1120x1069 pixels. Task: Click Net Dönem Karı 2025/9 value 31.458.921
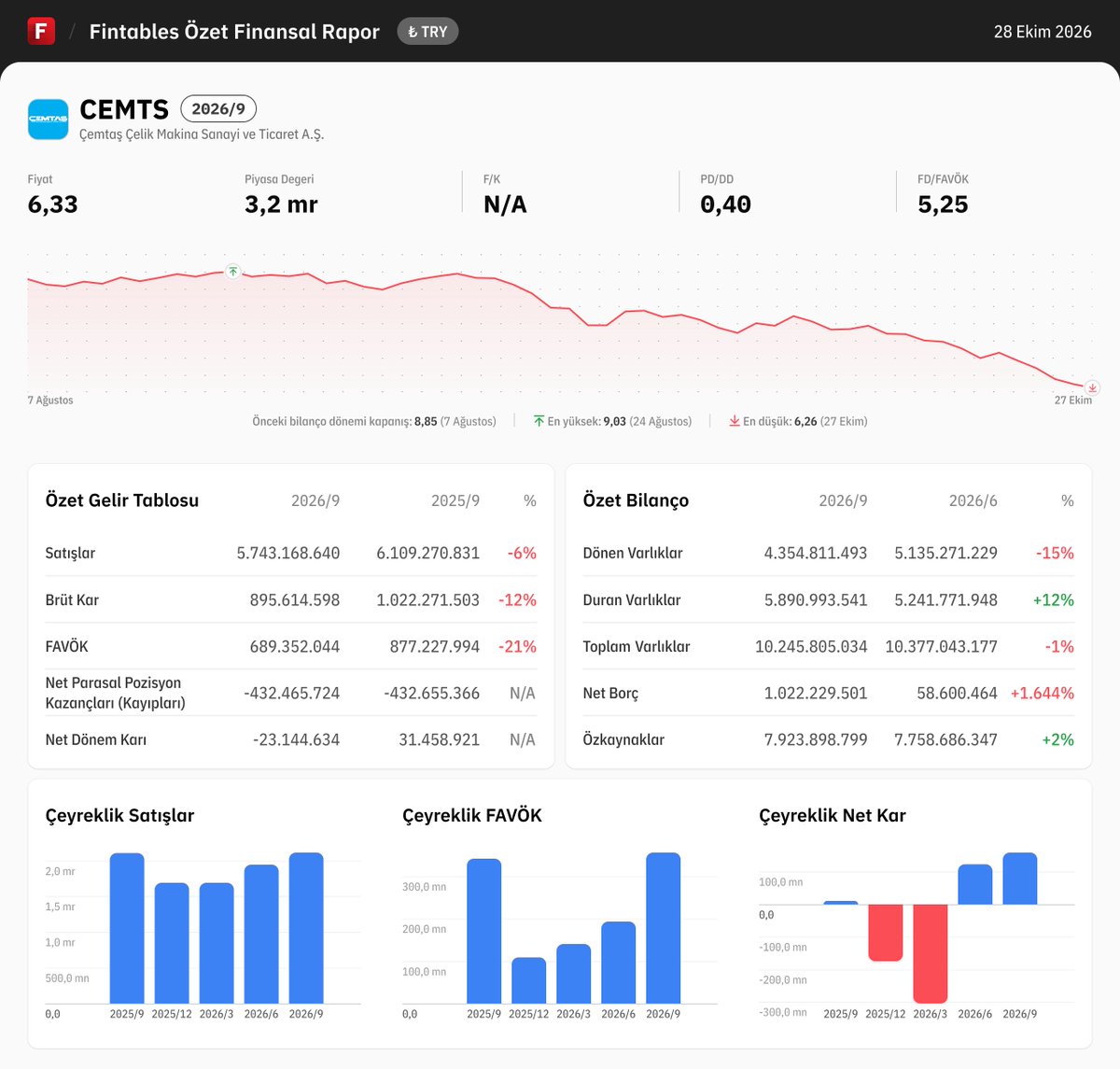(x=440, y=739)
